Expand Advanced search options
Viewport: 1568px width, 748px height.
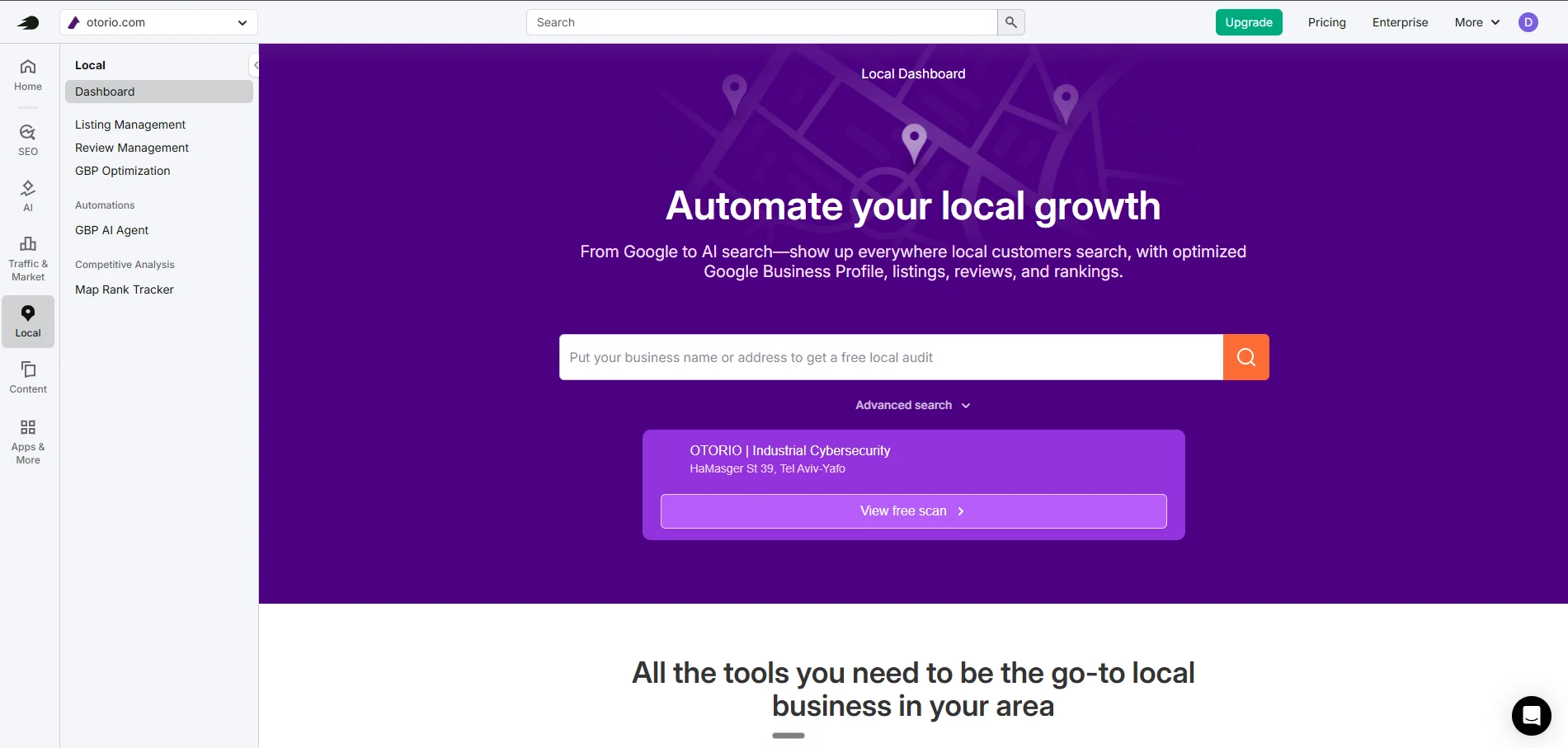point(912,405)
